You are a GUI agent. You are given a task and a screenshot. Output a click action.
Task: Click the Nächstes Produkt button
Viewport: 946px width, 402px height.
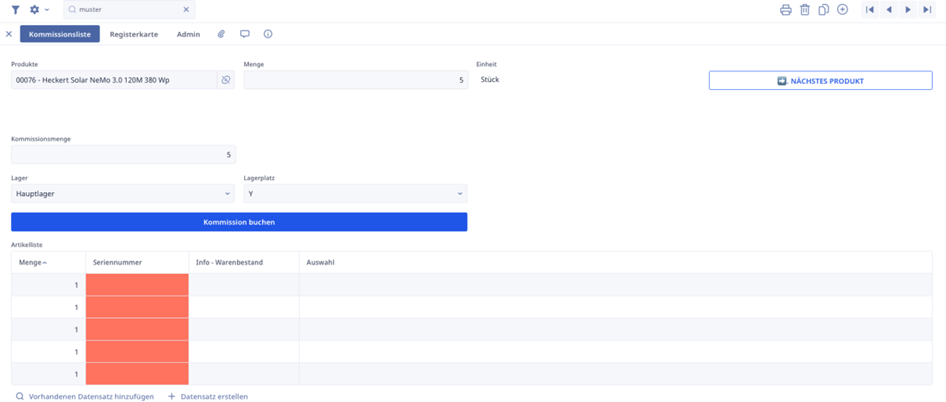[820, 81]
